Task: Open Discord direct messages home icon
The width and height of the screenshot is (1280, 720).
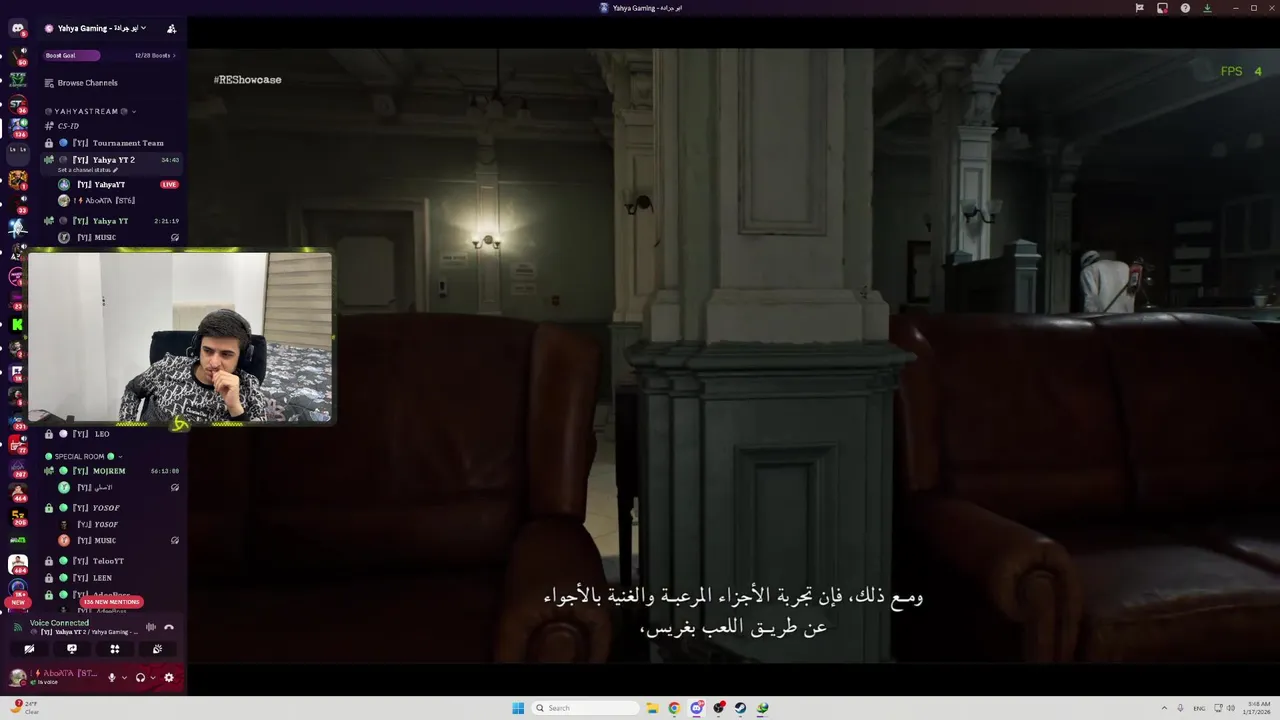Action: (x=17, y=28)
